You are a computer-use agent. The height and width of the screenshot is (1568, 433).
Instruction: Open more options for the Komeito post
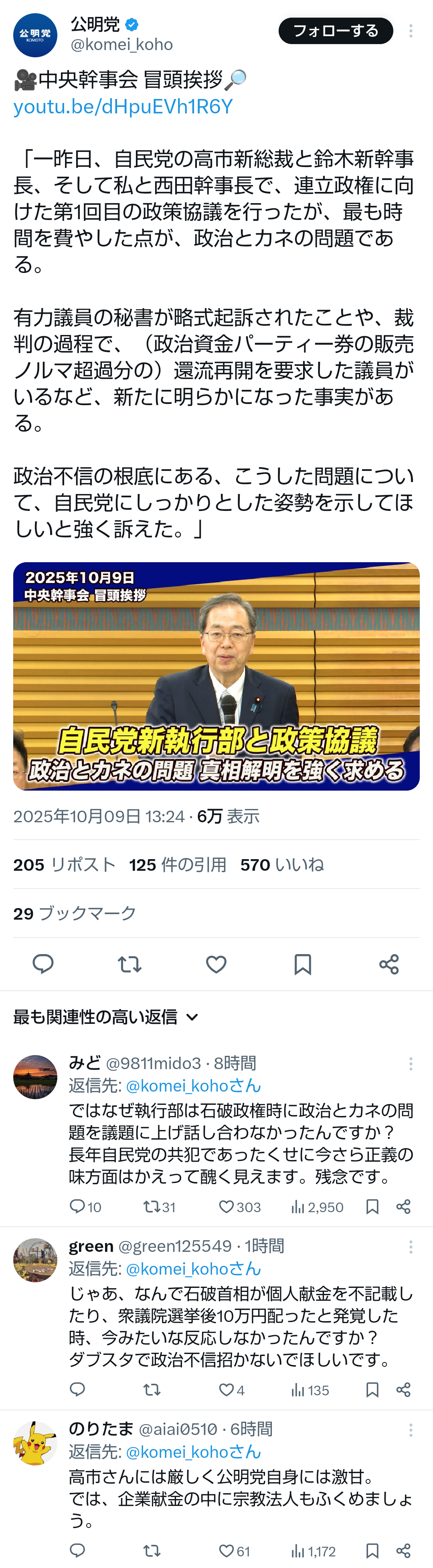click(411, 31)
